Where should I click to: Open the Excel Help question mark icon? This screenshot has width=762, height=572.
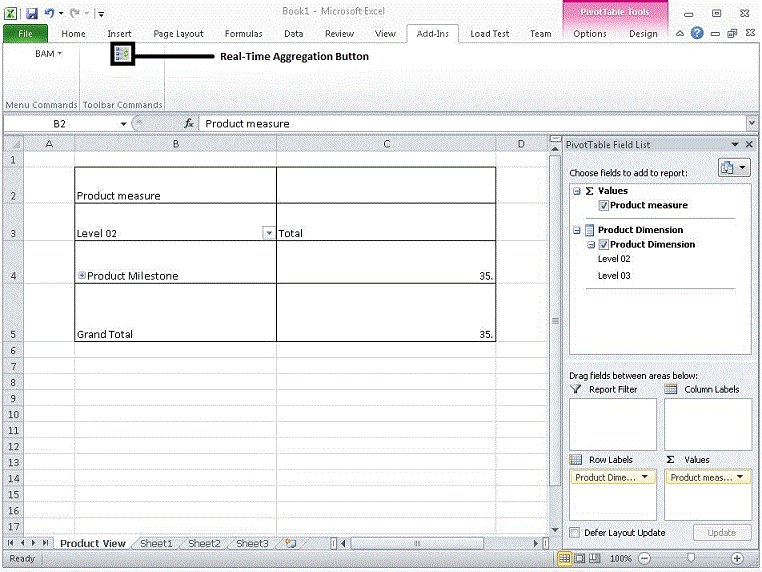697,33
